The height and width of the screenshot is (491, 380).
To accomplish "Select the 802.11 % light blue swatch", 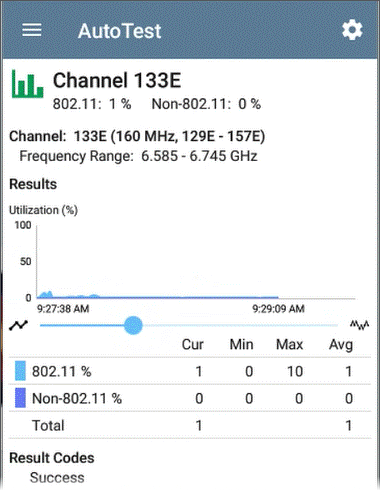I will tap(20, 371).
